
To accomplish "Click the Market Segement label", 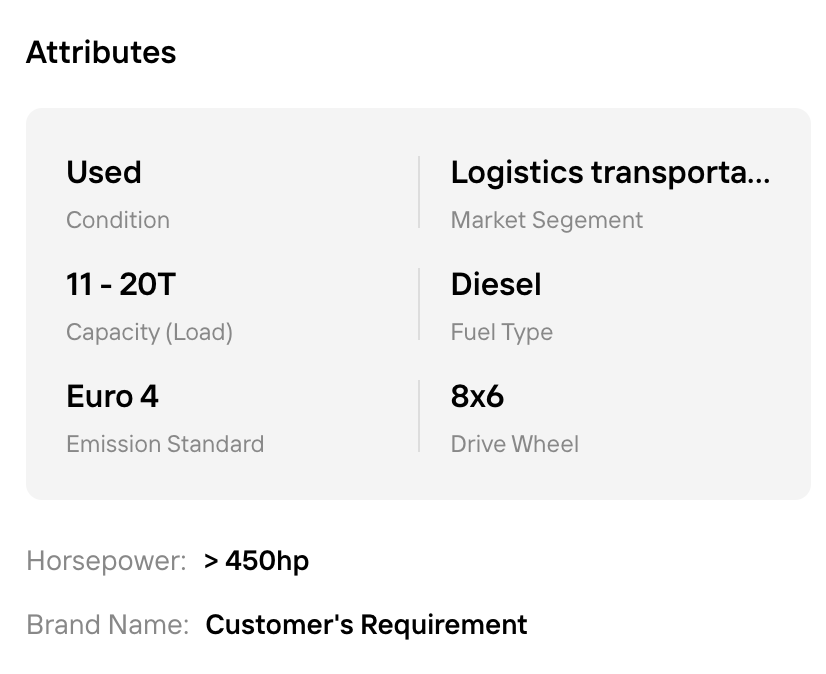I will [547, 220].
